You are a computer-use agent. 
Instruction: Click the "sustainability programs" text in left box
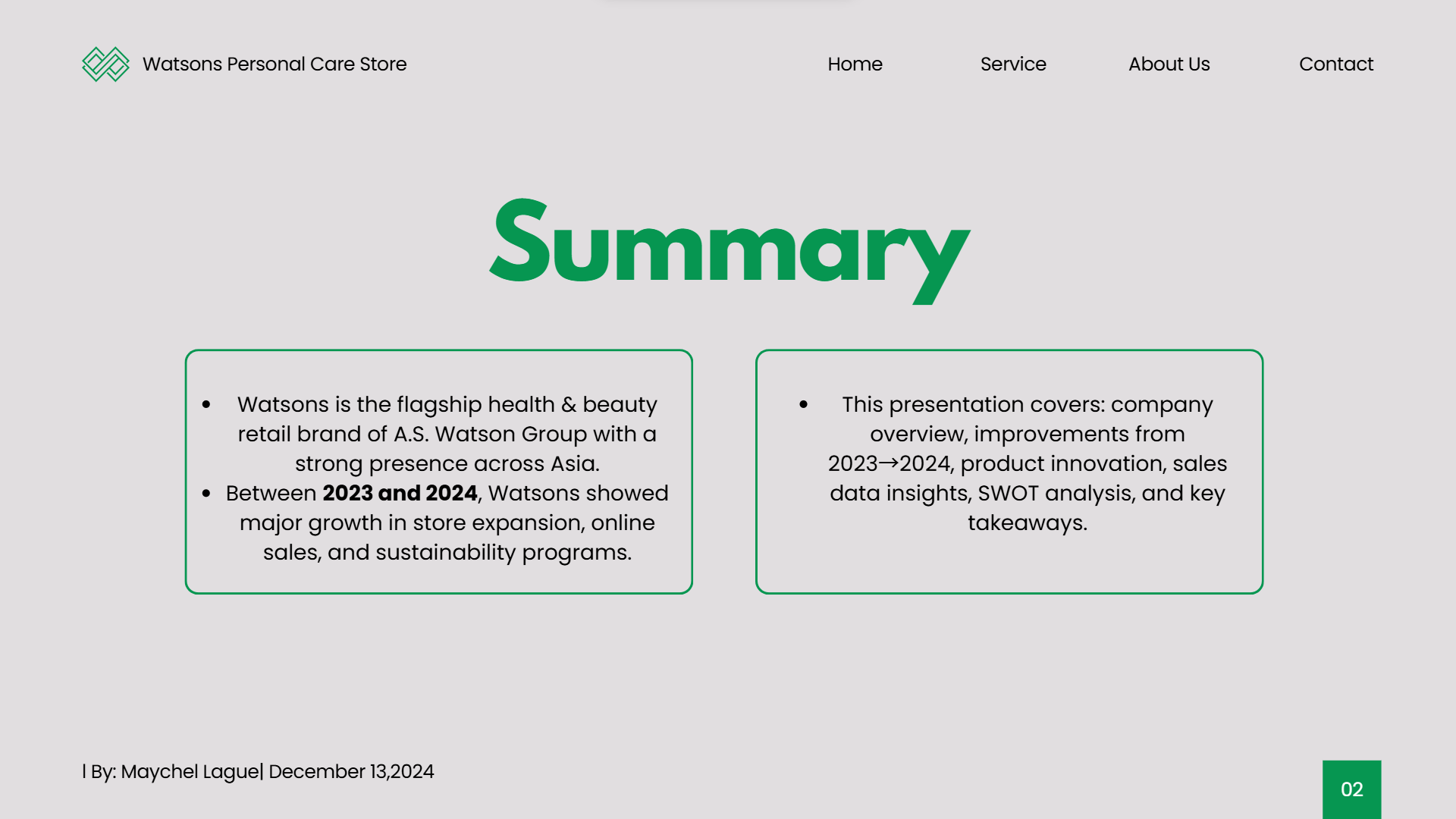click(x=503, y=553)
